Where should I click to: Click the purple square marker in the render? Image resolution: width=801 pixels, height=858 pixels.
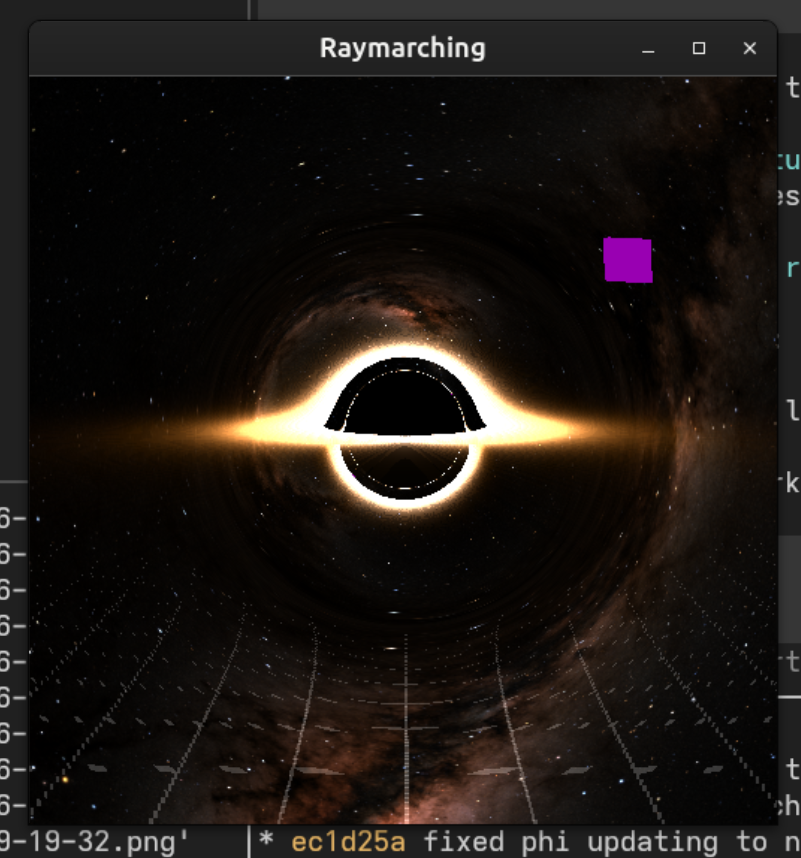click(x=627, y=259)
